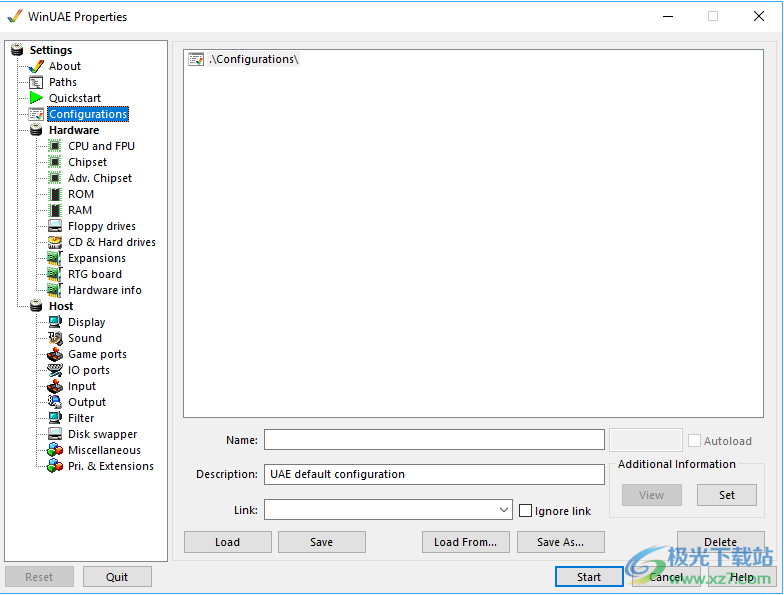Click the Display monitor icon
Image resolution: width=784 pixels, height=595 pixels.
[55, 322]
